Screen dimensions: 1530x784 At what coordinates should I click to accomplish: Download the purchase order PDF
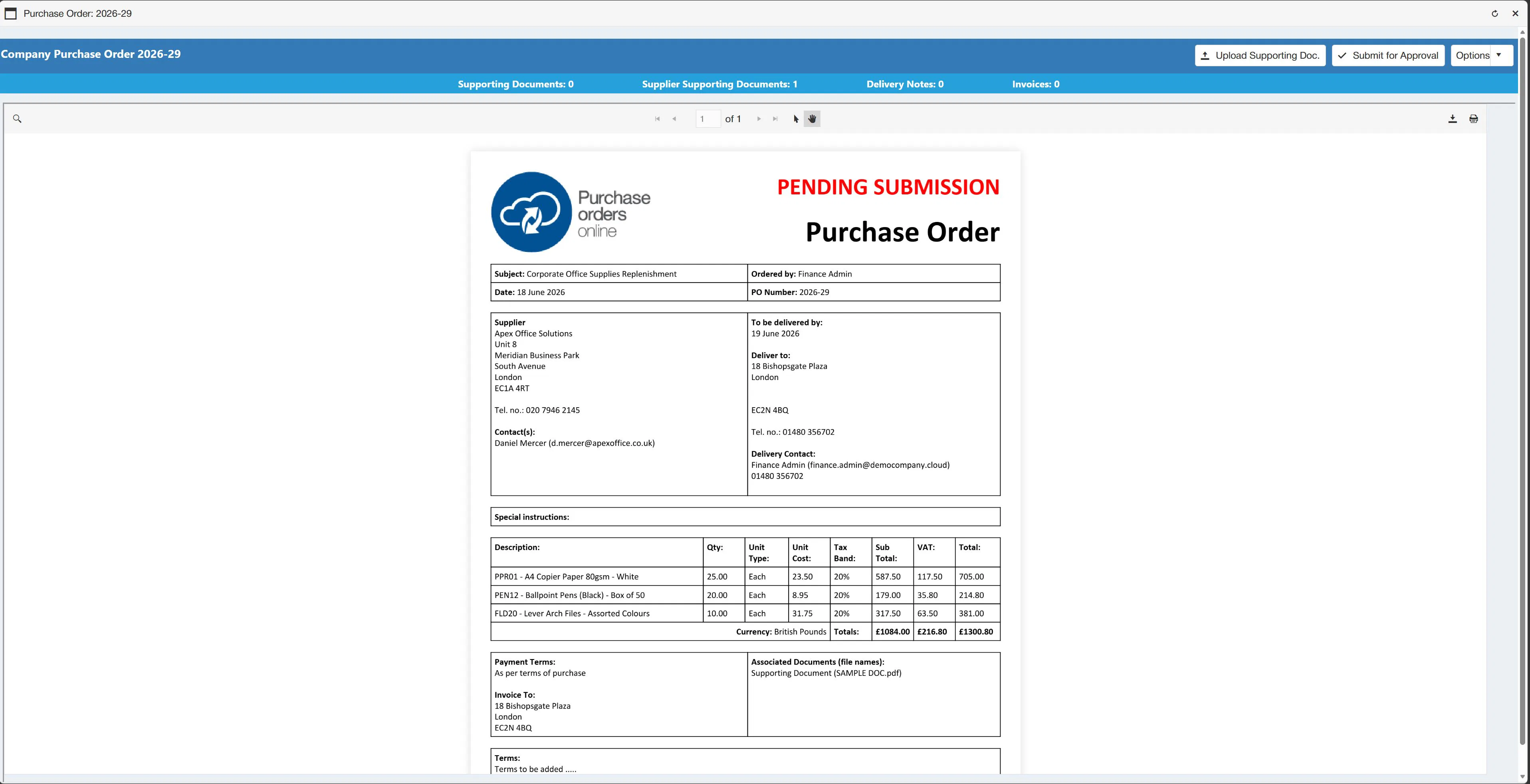1452,119
